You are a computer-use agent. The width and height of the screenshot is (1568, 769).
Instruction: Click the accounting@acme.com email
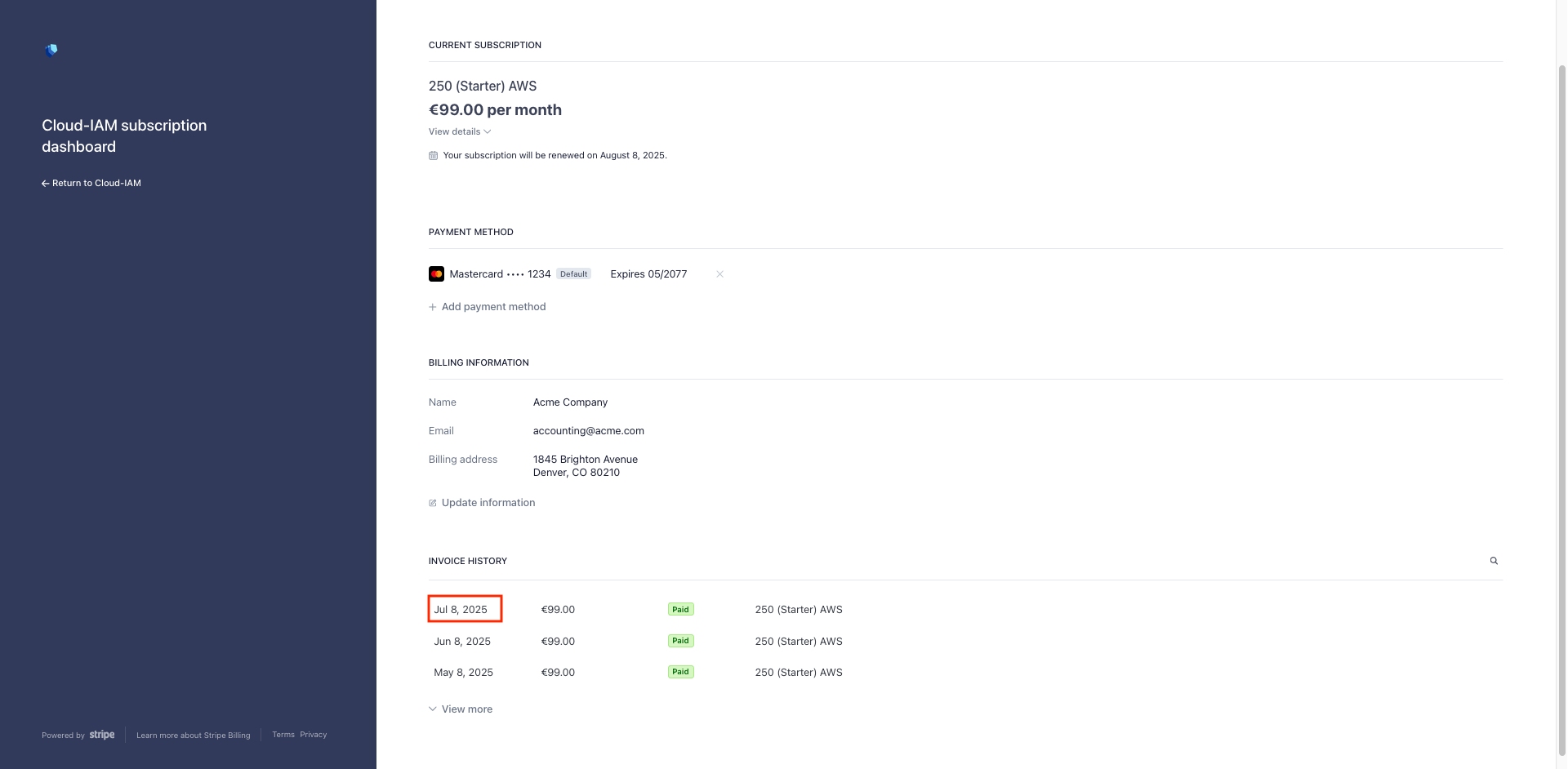[x=588, y=431]
